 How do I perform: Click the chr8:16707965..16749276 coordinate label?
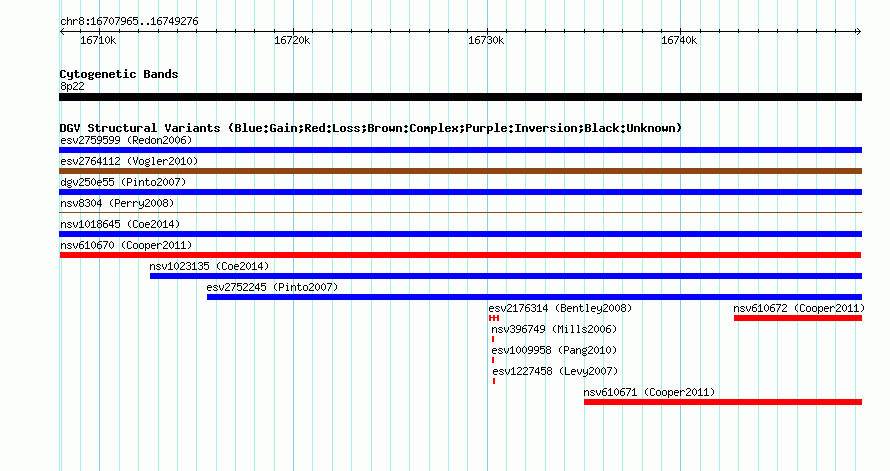[129, 21]
